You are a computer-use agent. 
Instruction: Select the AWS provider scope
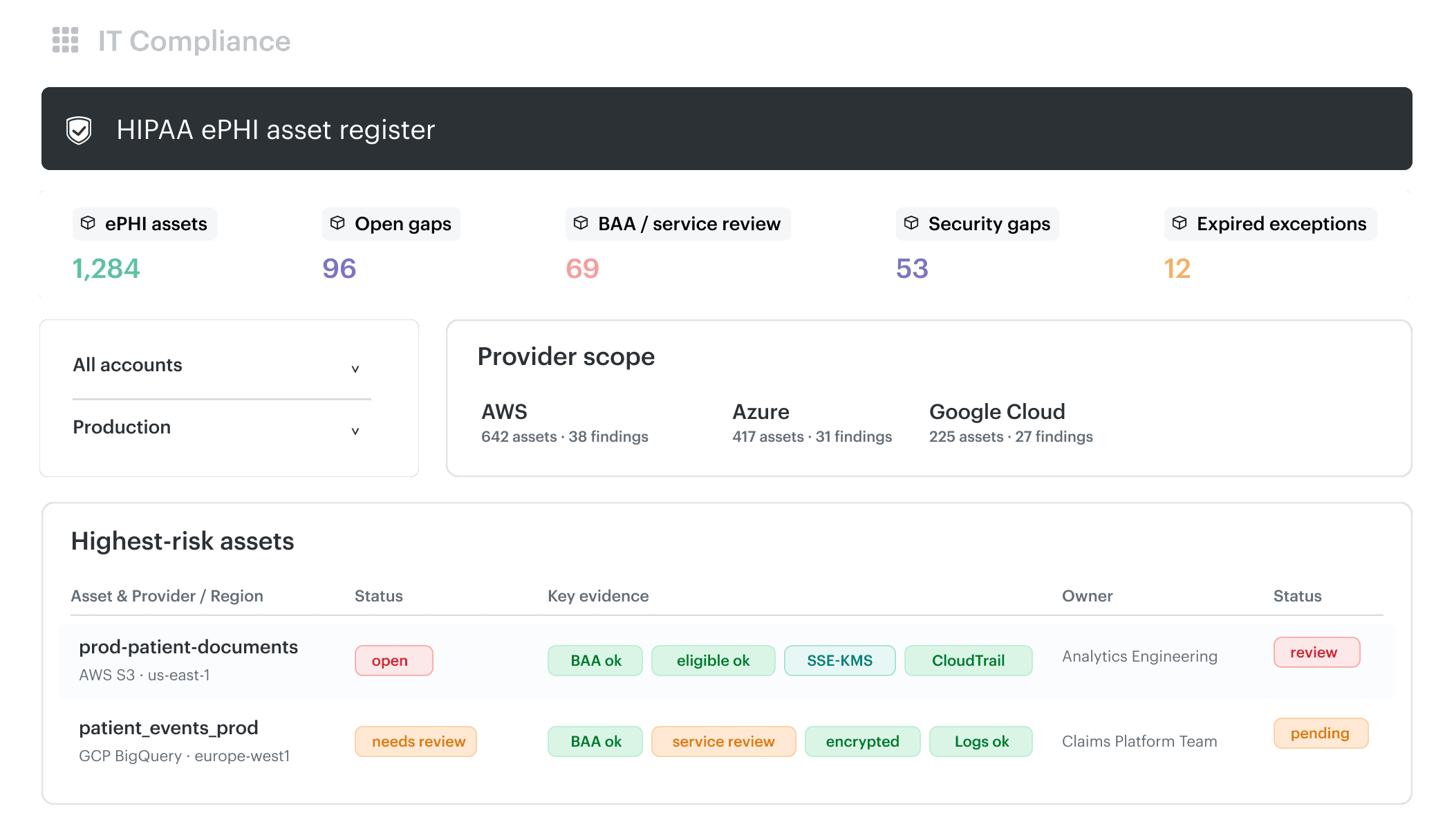(x=565, y=423)
